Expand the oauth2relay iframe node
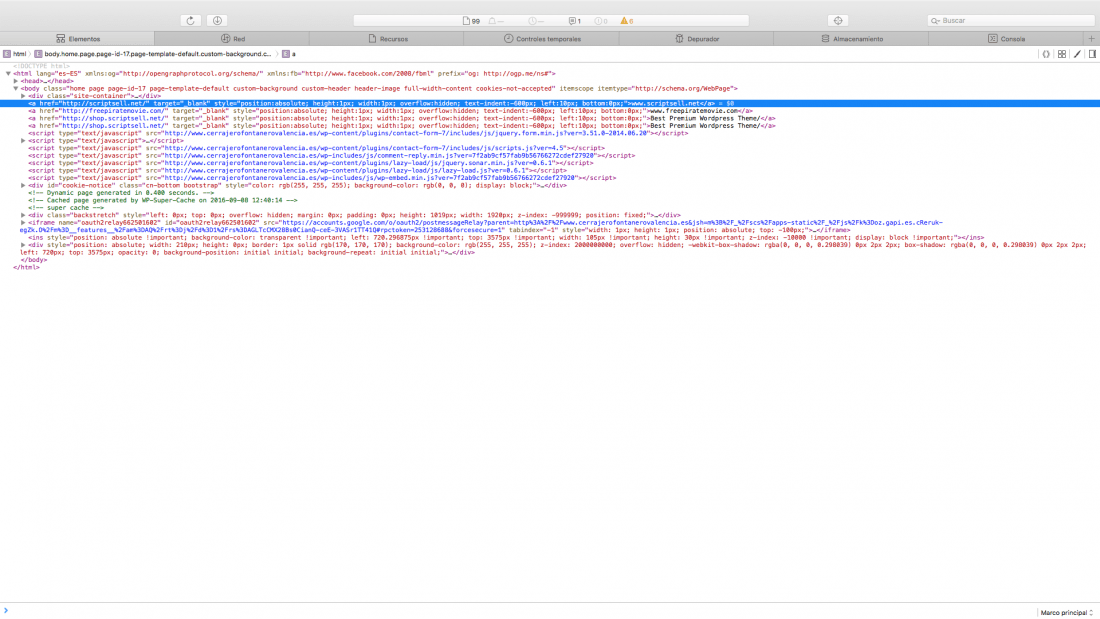1100x619 pixels. coord(23,223)
